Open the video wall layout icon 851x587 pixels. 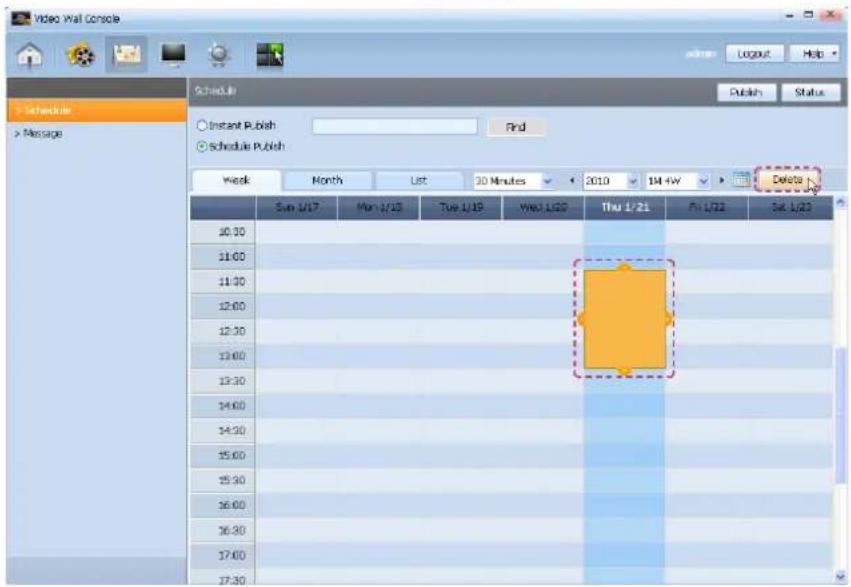click(270, 54)
